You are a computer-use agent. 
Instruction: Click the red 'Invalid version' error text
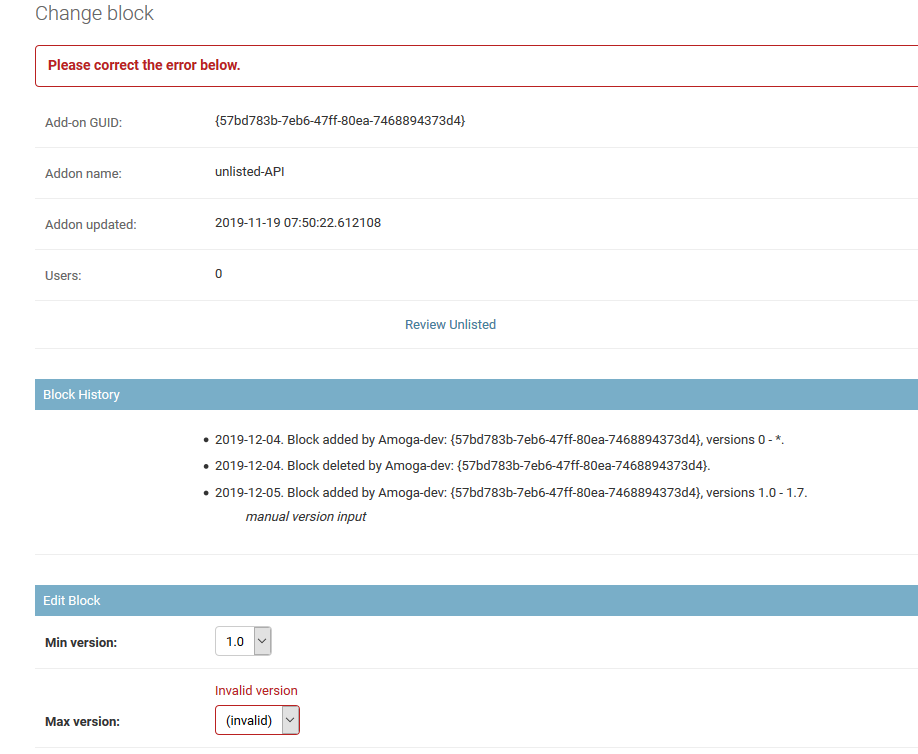point(256,691)
